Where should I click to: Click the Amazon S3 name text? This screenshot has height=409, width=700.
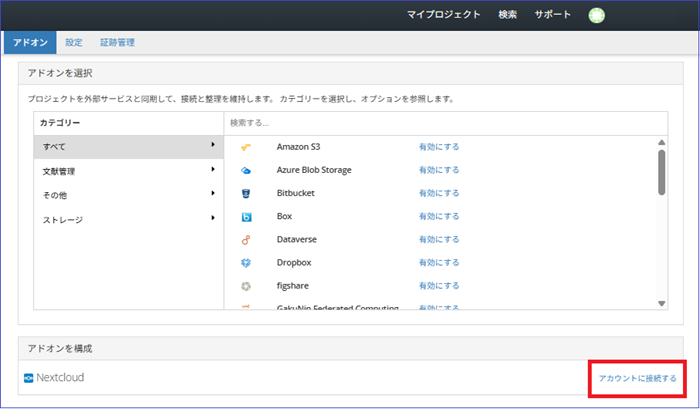tap(298, 147)
